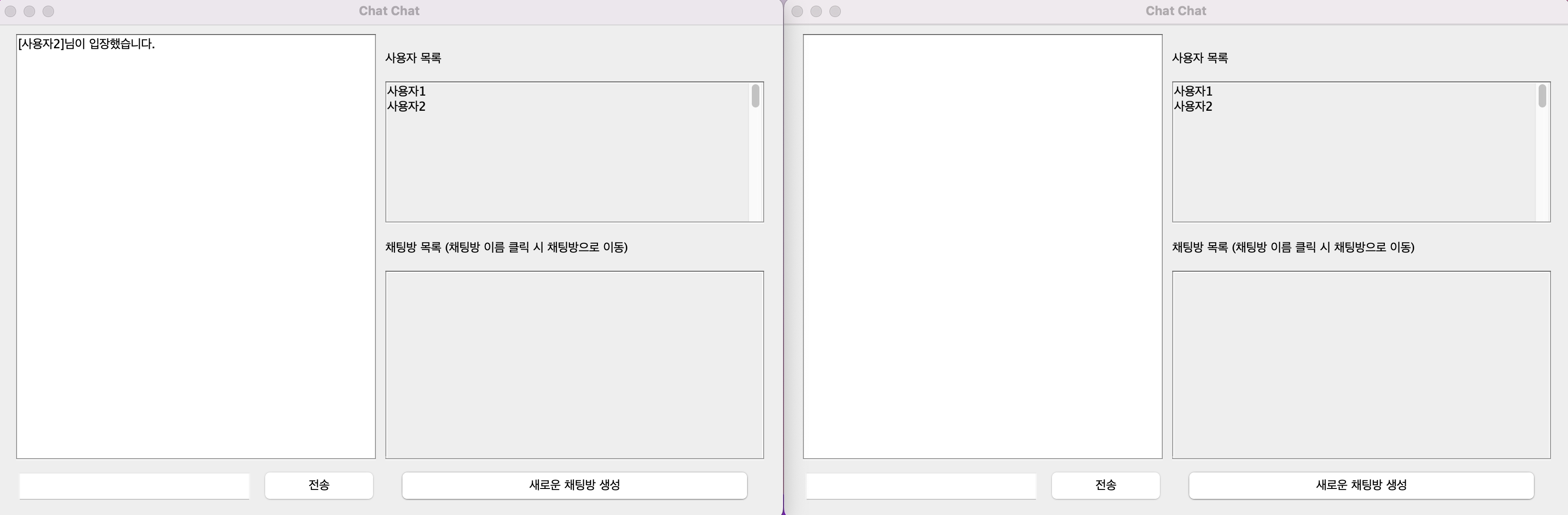Select 사용자2 in left window user list
The width and height of the screenshot is (1568, 515).
click(407, 107)
